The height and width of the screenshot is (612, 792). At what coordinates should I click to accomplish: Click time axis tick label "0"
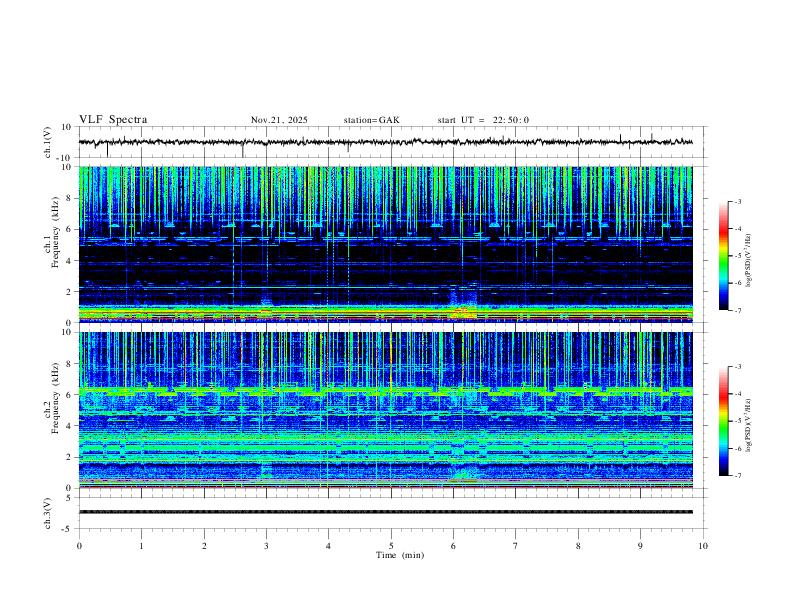coord(79,546)
